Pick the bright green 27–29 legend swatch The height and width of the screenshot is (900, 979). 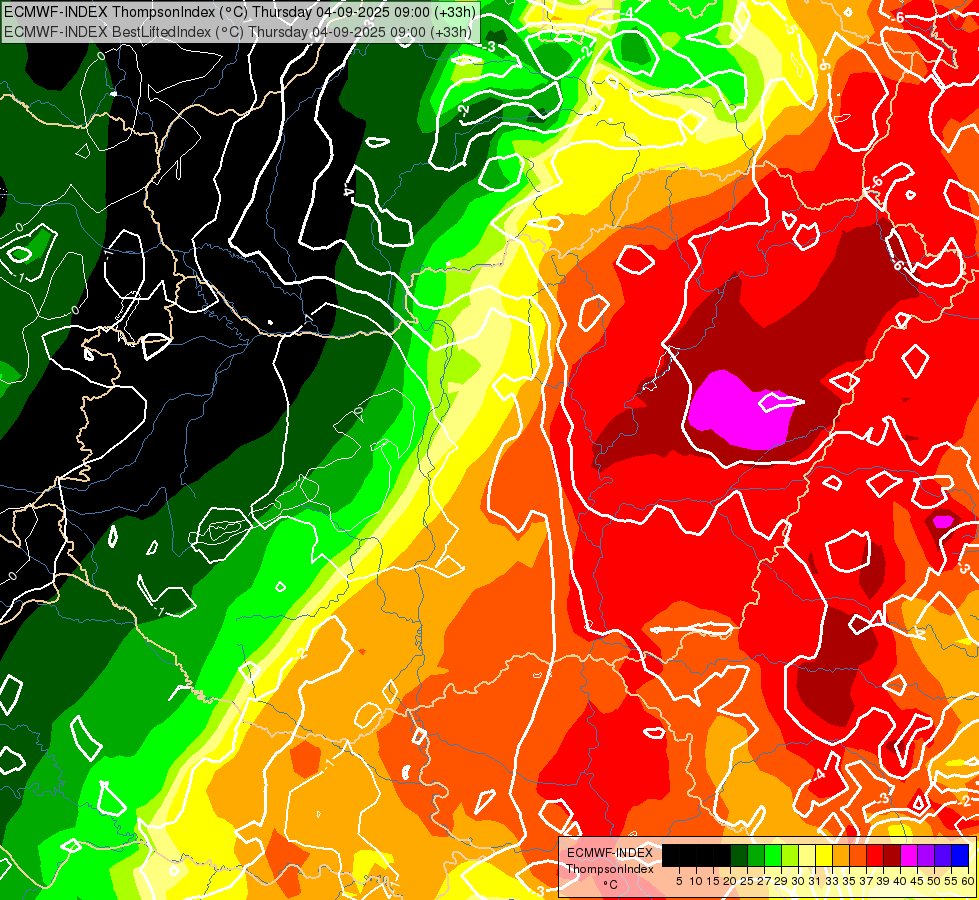click(773, 855)
